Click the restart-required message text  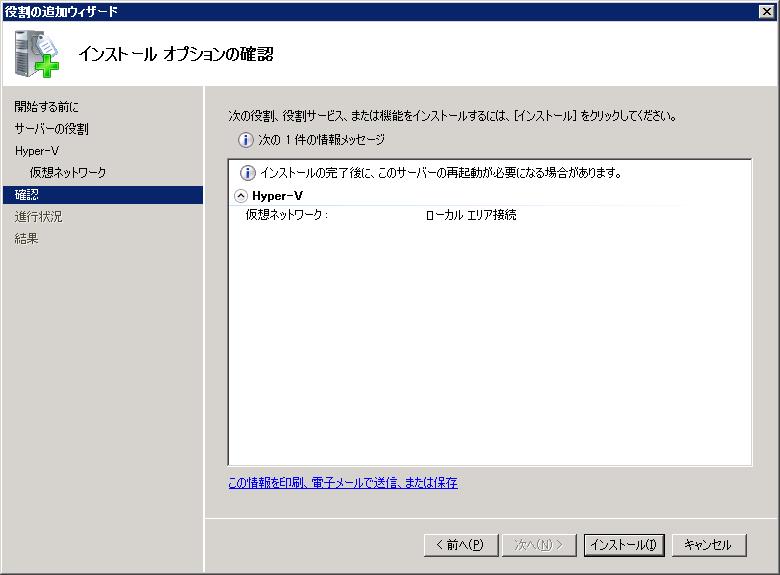coord(441,173)
